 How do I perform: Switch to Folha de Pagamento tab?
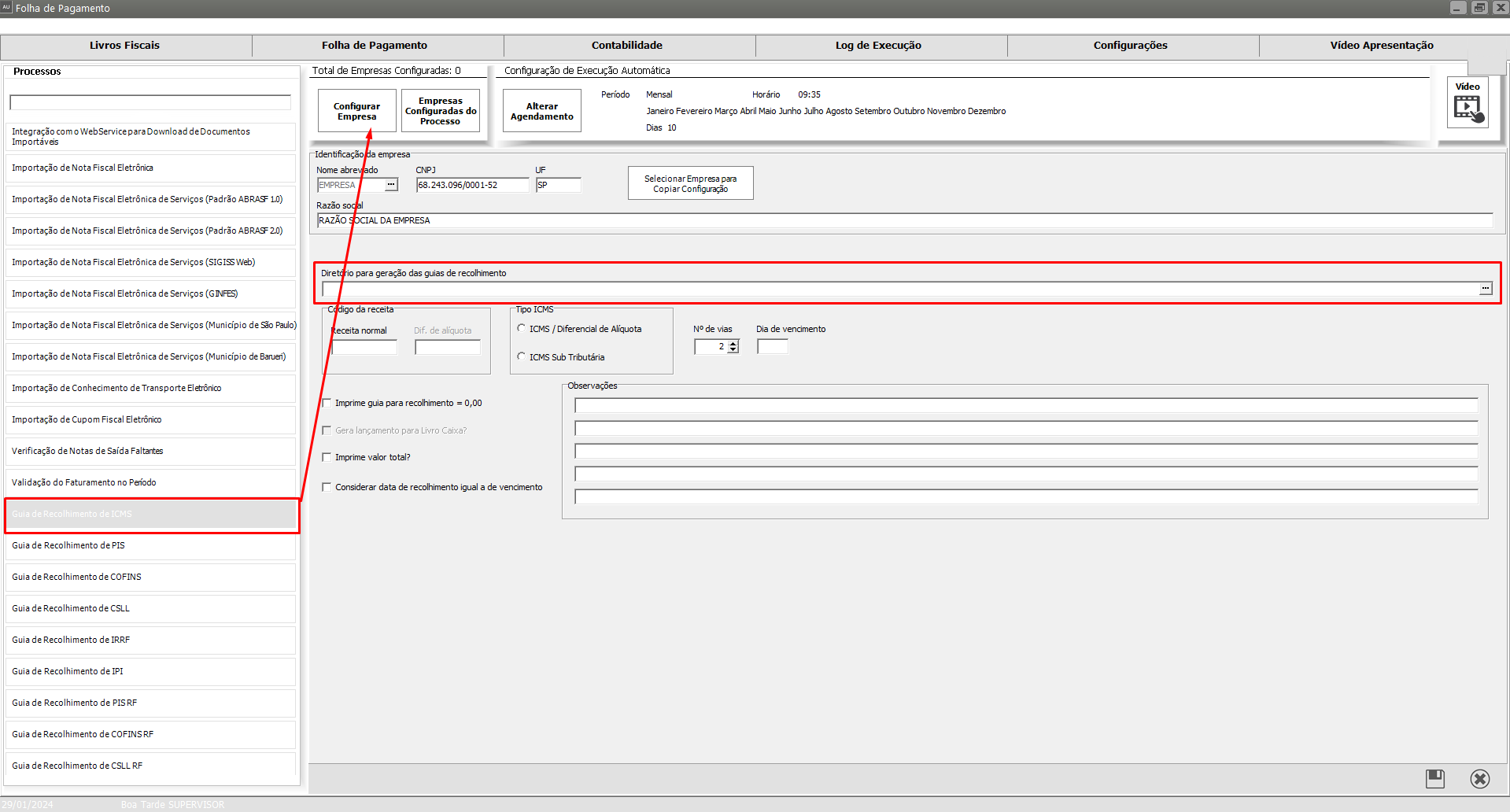point(375,46)
